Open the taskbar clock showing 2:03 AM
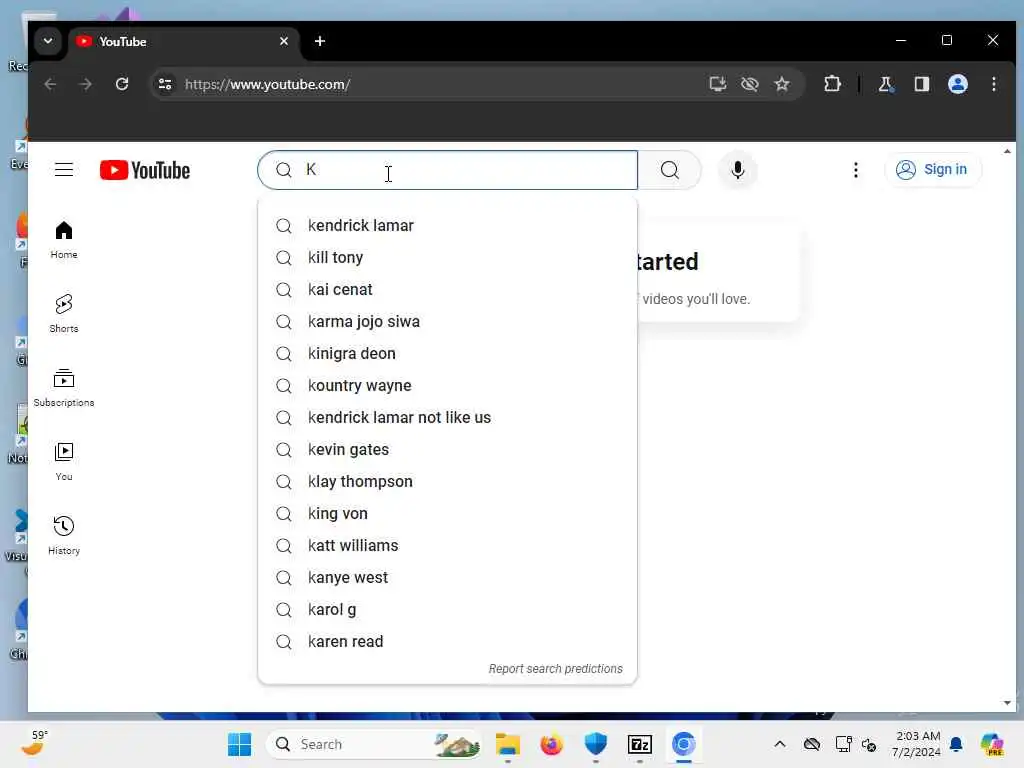 pyautogui.click(x=918, y=744)
